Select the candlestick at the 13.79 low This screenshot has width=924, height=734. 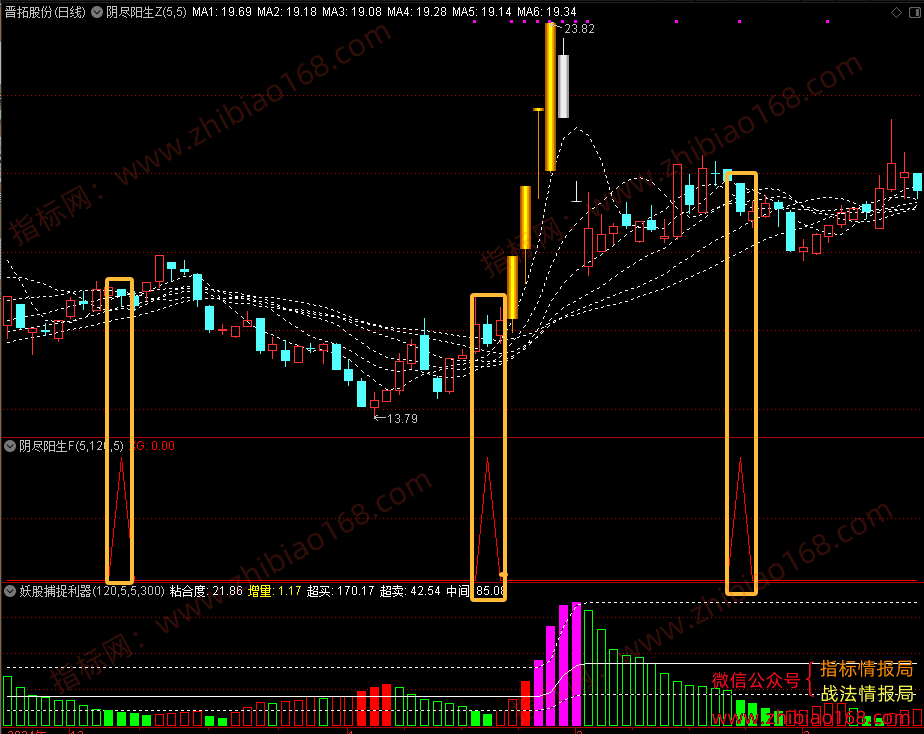tap(374, 404)
